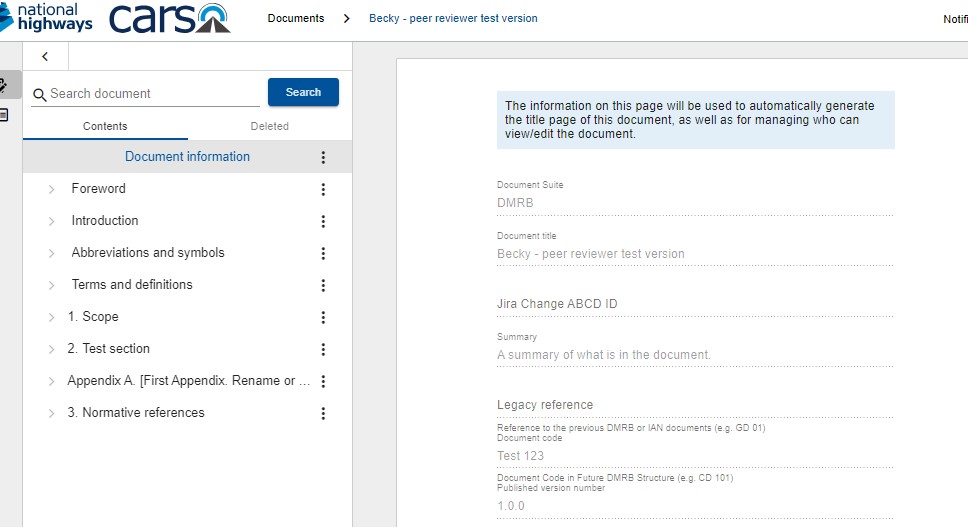Collapse the sidebar with the back arrow
This screenshot has width=968, height=527.
(45, 57)
